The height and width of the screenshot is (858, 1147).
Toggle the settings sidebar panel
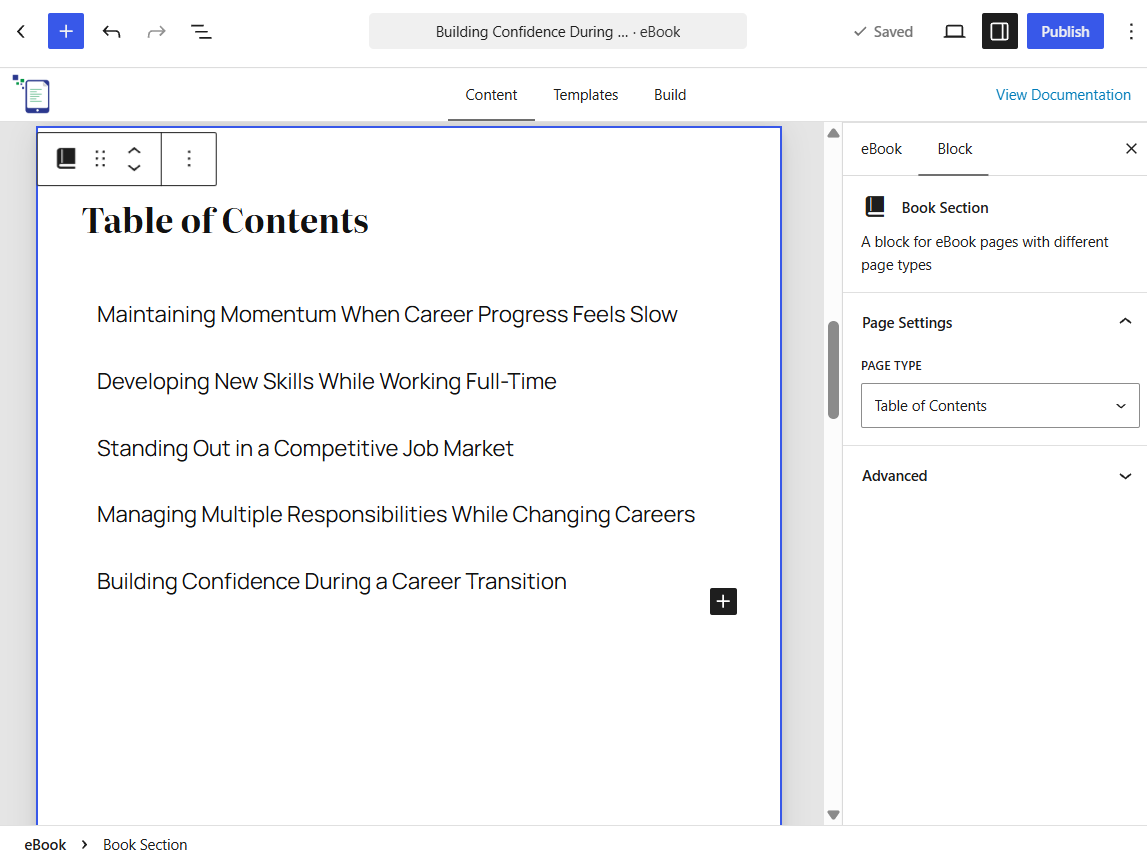pos(999,31)
